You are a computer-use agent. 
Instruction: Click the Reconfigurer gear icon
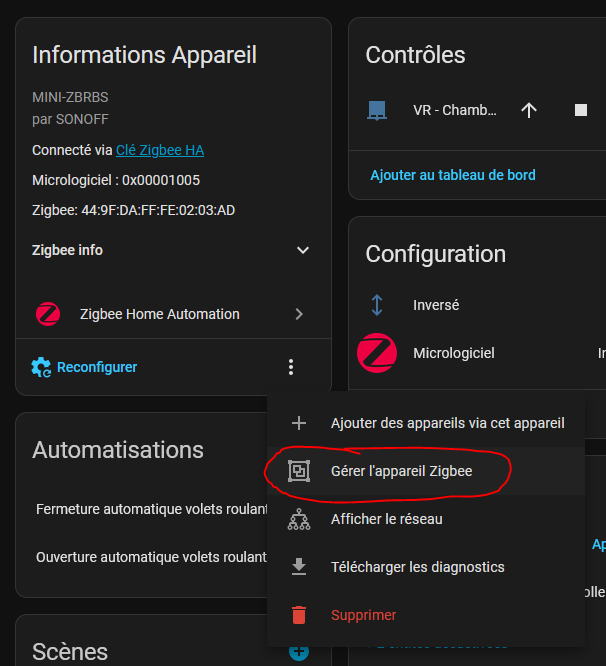coord(41,367)
